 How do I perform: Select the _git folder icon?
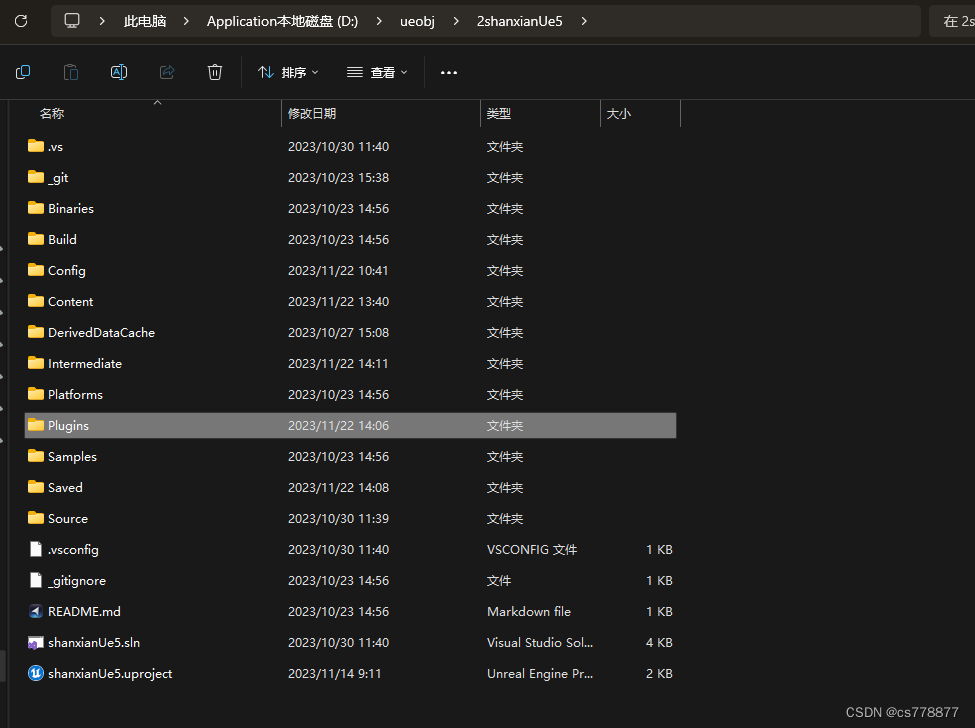tap(36, 177)
